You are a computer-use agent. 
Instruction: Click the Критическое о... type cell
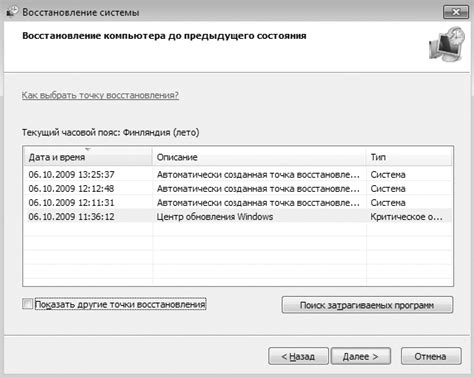(x=407, y=217)
